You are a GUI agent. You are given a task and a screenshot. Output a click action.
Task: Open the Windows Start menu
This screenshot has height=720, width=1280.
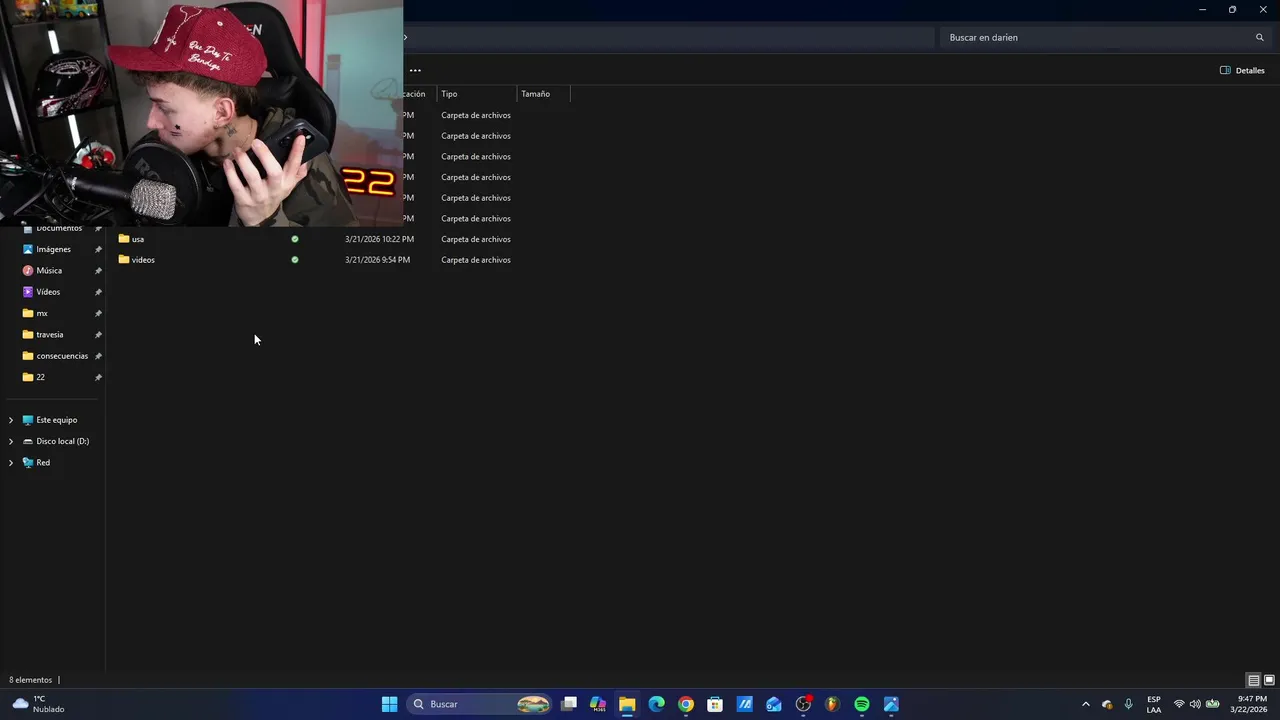[x=389, y=704]
